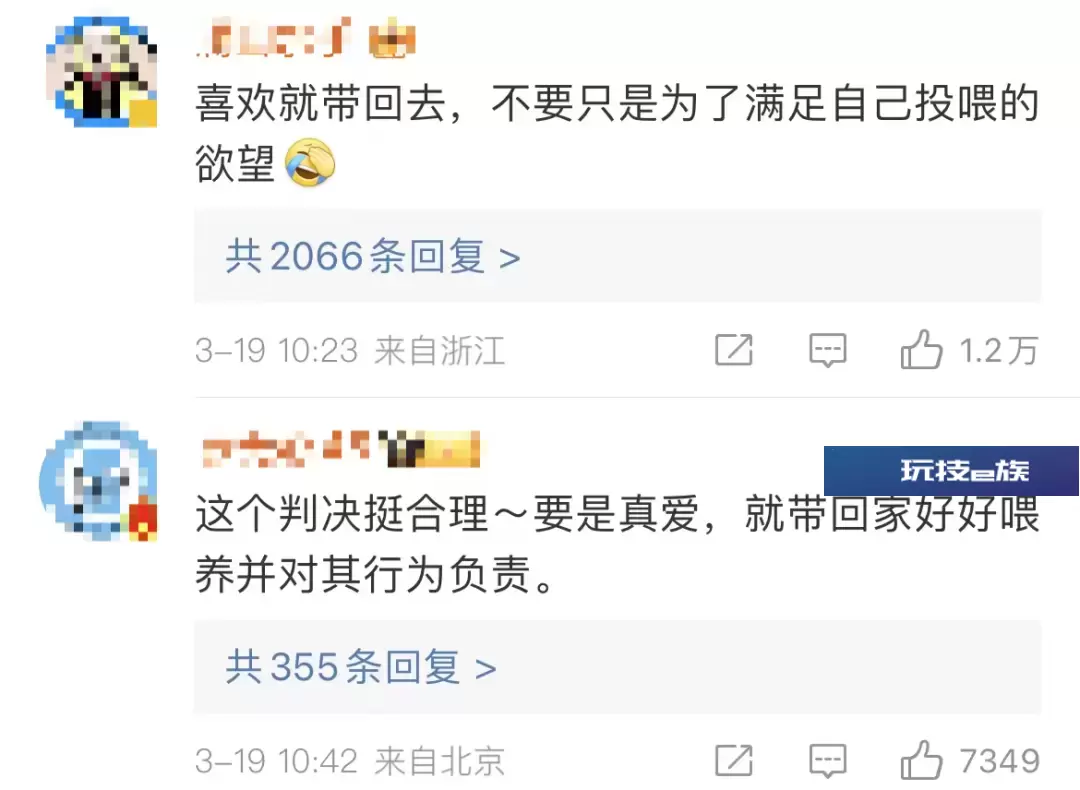
Task: Select comment text starting 这个判决挺合理
Action: (x=617, y=544)
